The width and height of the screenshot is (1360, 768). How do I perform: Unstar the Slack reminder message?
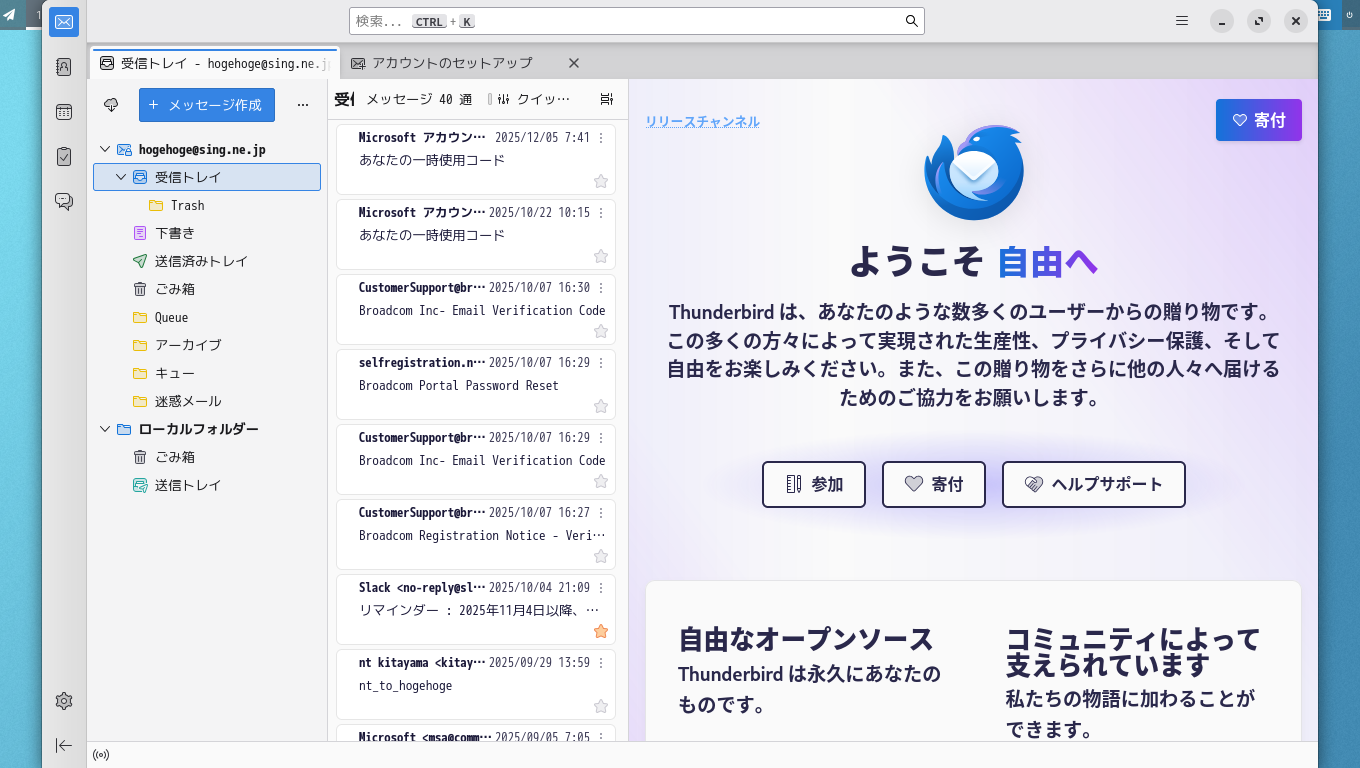pos(601,631)
